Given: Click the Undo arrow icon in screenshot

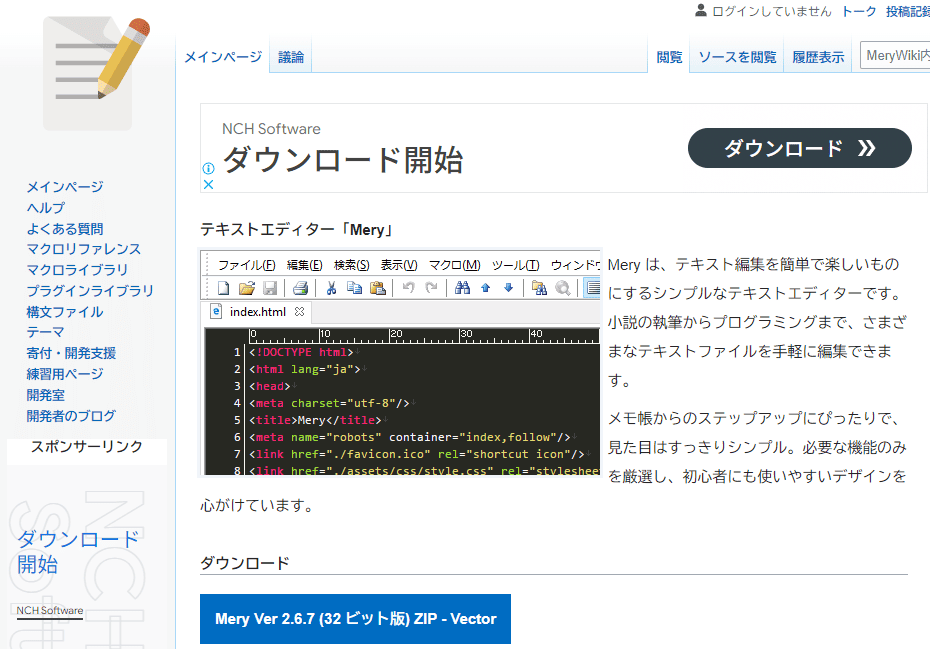Looking at the screenshot, I should pyautogui.click(x=408, y=288).
